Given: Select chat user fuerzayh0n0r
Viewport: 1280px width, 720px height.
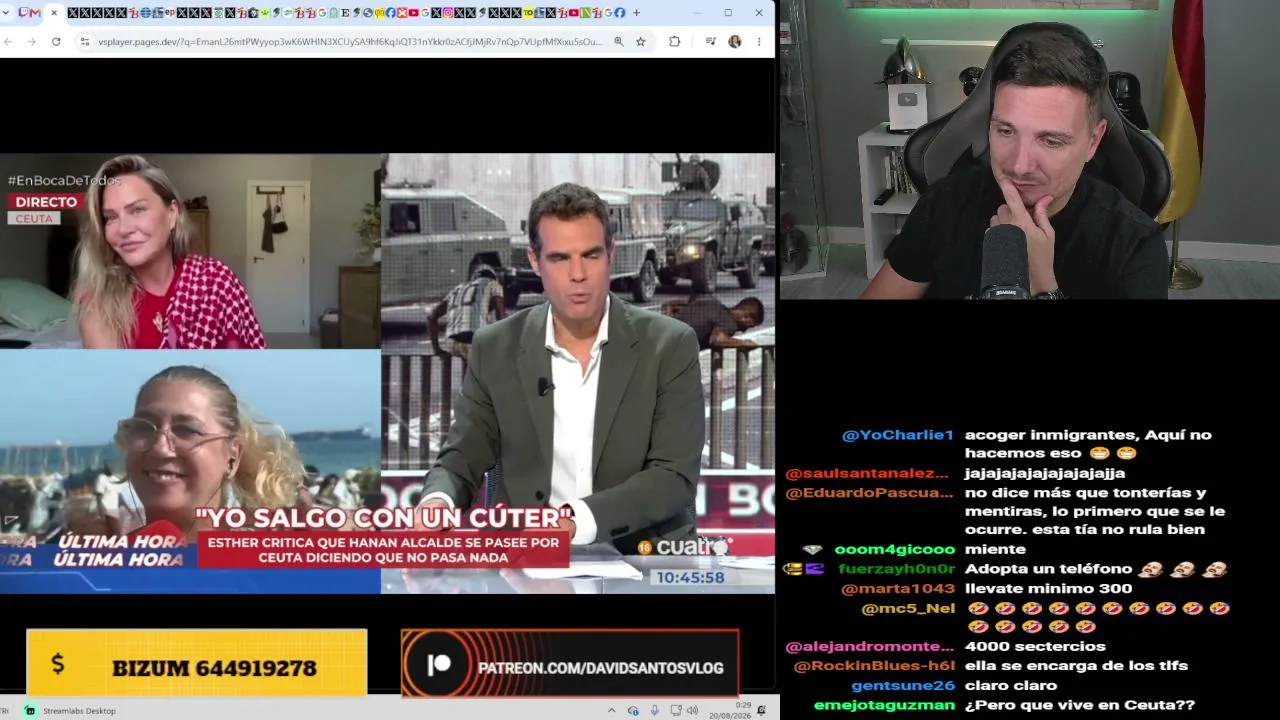Looking at the screenshot, I should click(x=897, y=569).
